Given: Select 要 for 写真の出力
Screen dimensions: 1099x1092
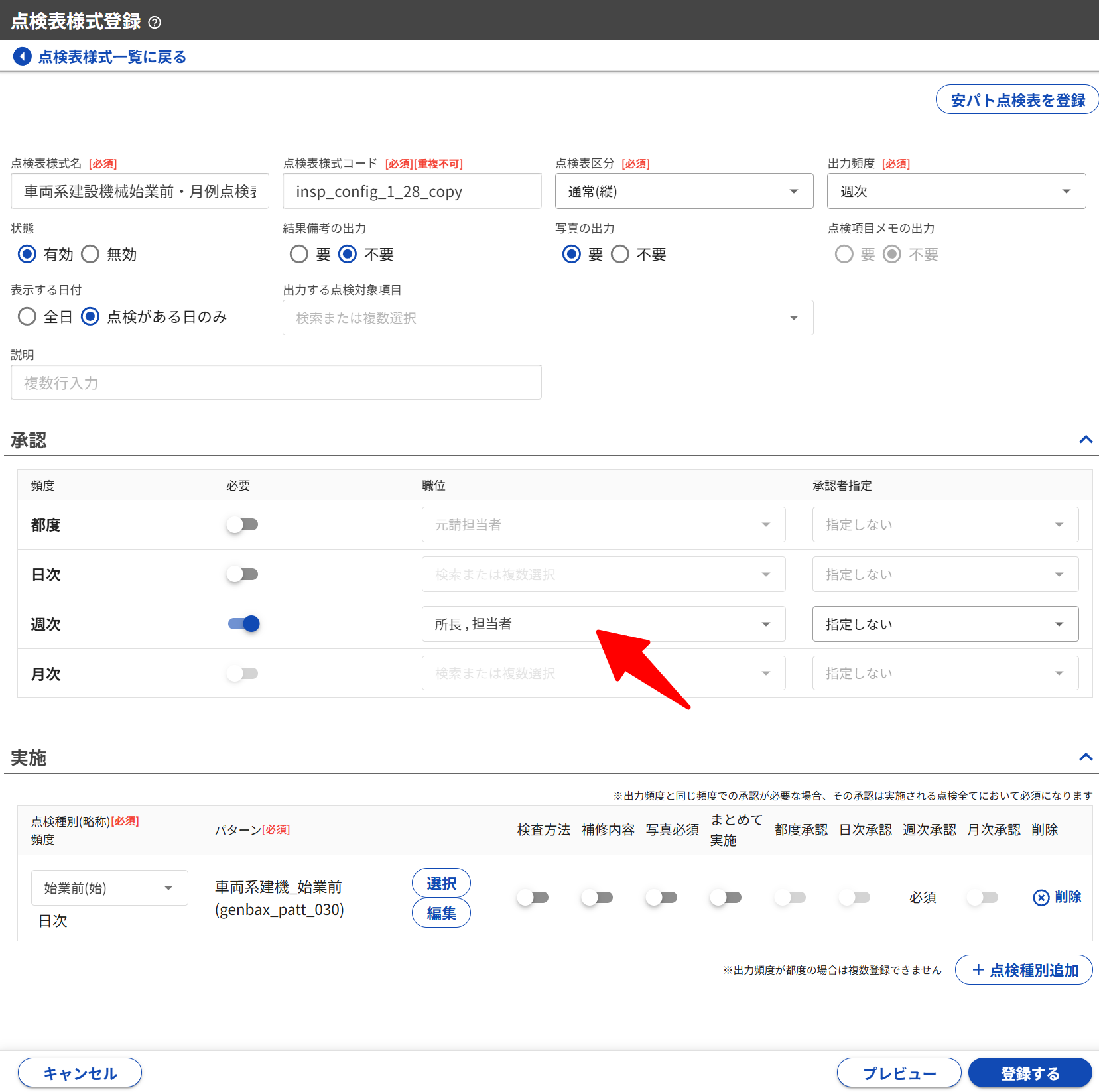Looking at the screenshot, I should pyautogui.click(x=572, y=254).
